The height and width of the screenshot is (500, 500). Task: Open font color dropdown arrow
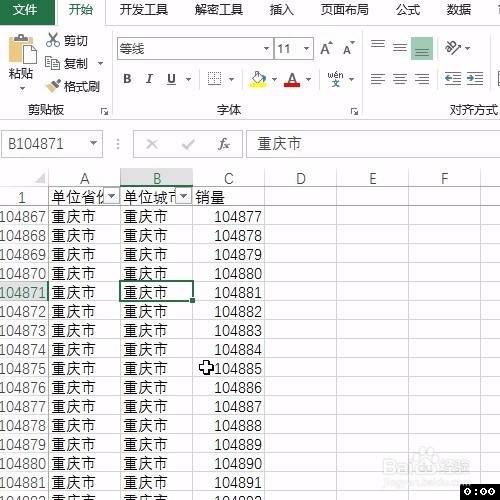308,79
